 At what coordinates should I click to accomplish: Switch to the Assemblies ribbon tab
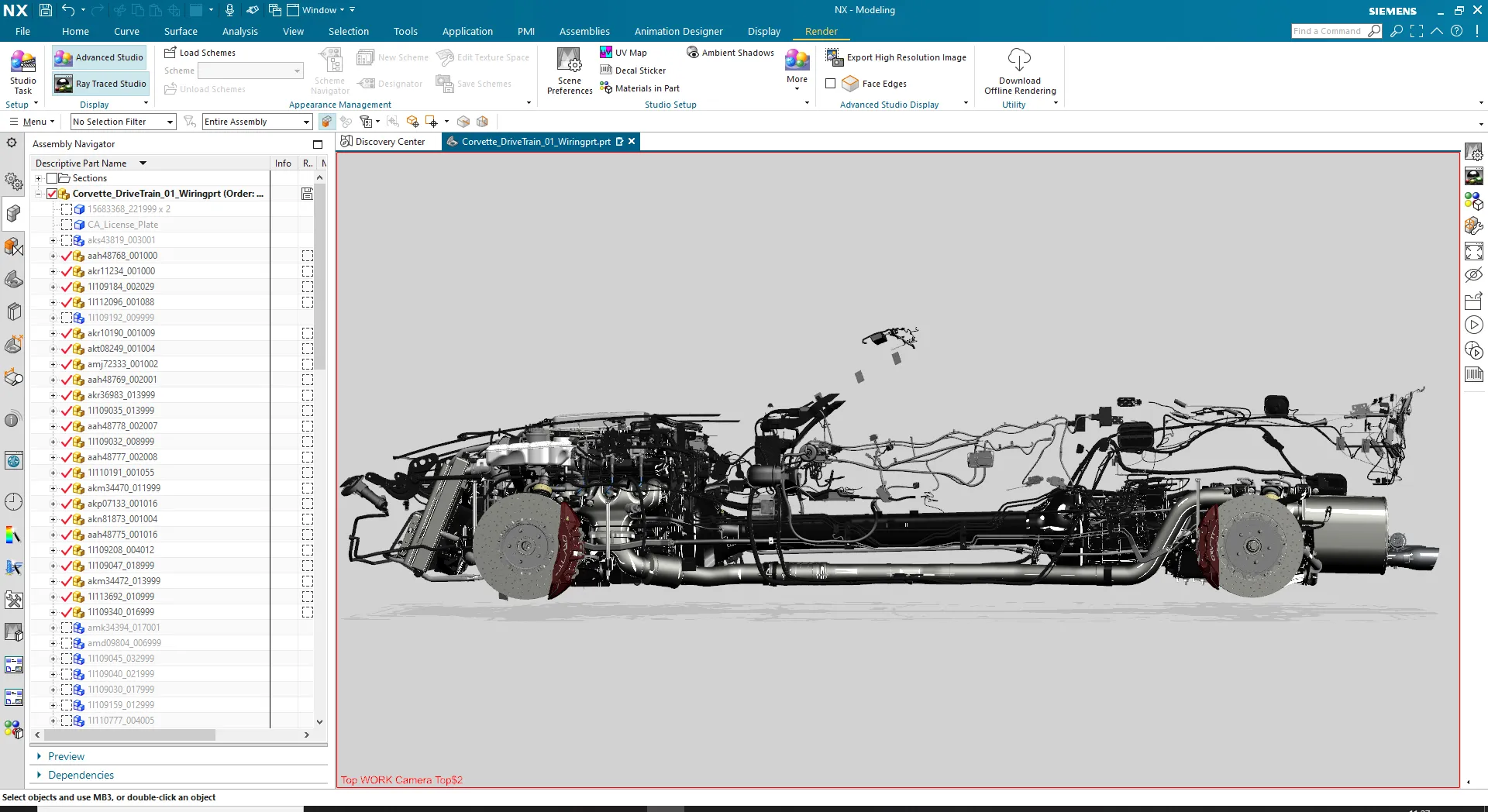click(x=584, y=32)
